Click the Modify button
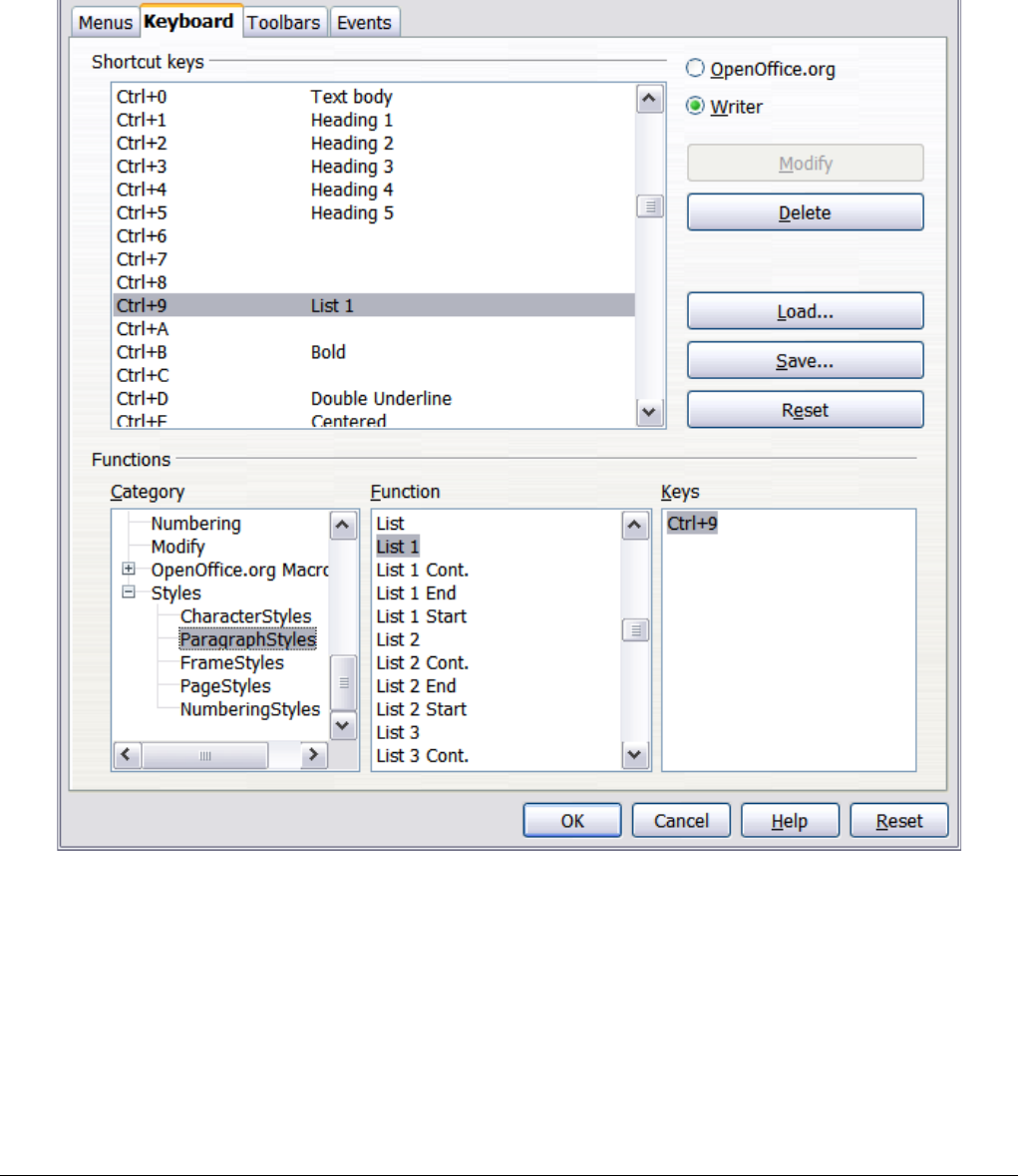 [805, 163]
